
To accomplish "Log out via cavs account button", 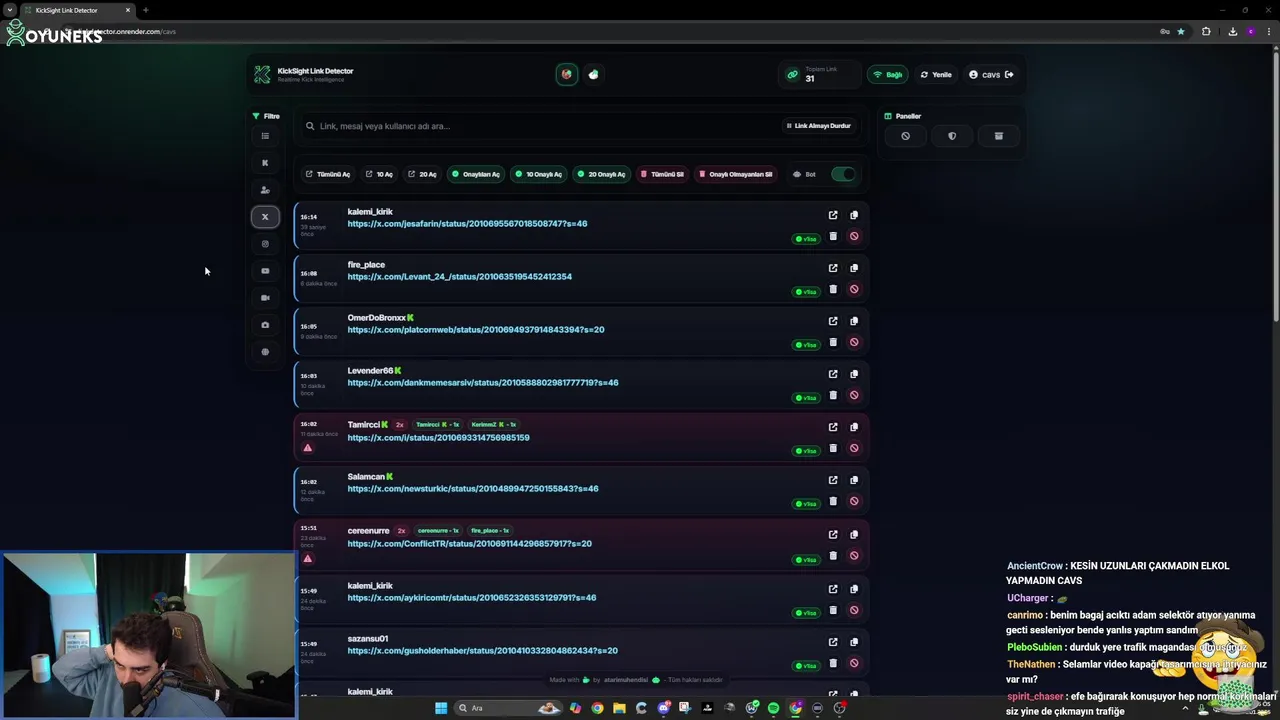I will 991,74.
